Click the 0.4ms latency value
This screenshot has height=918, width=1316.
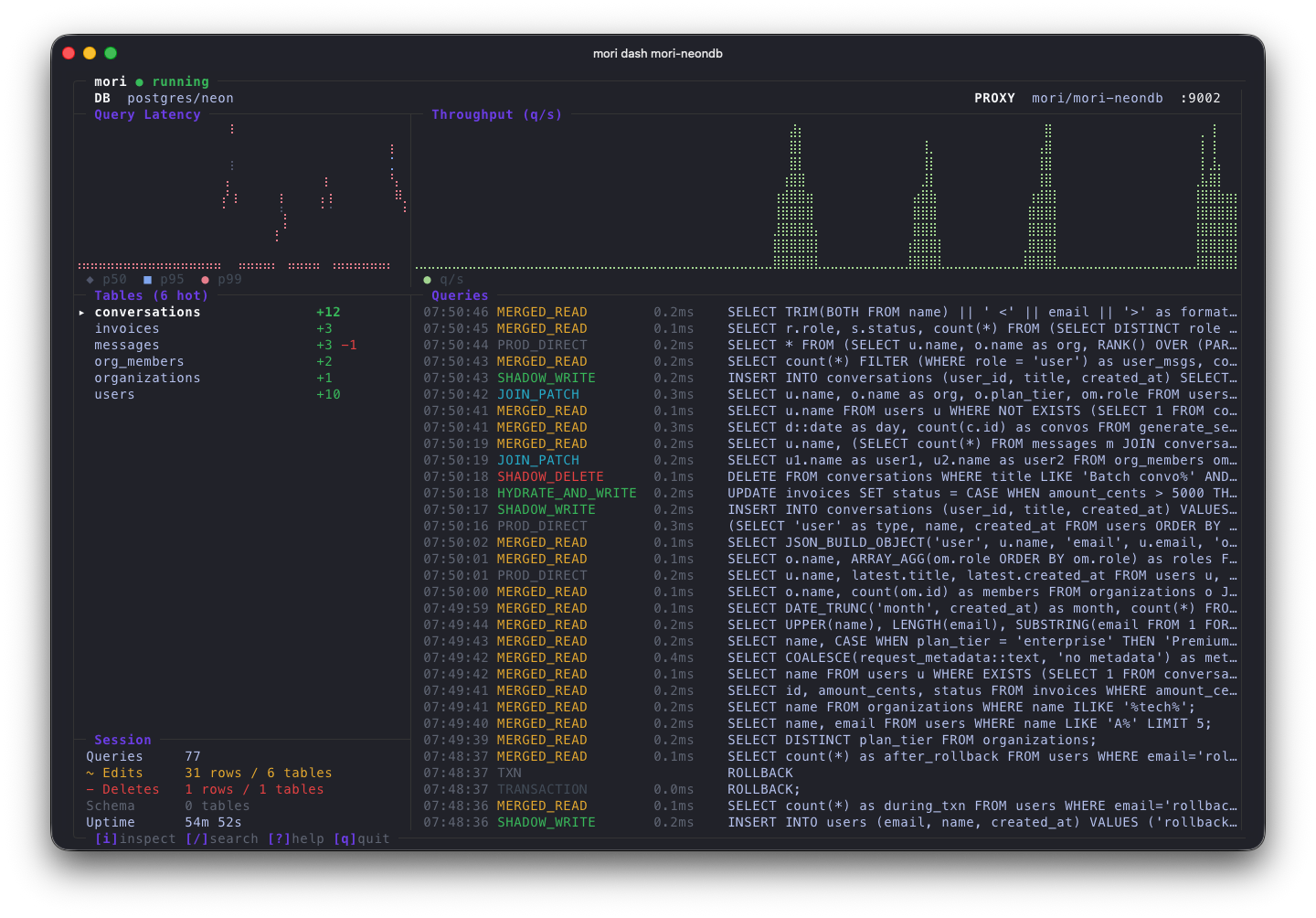point(674,658)
